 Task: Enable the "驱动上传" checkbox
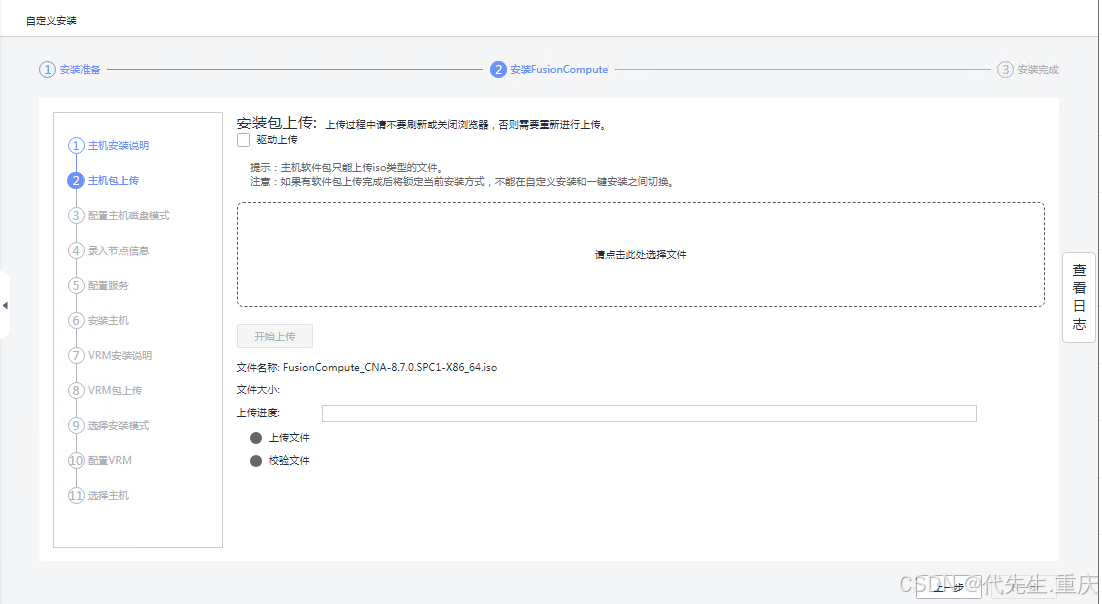(x=243, y=139)
